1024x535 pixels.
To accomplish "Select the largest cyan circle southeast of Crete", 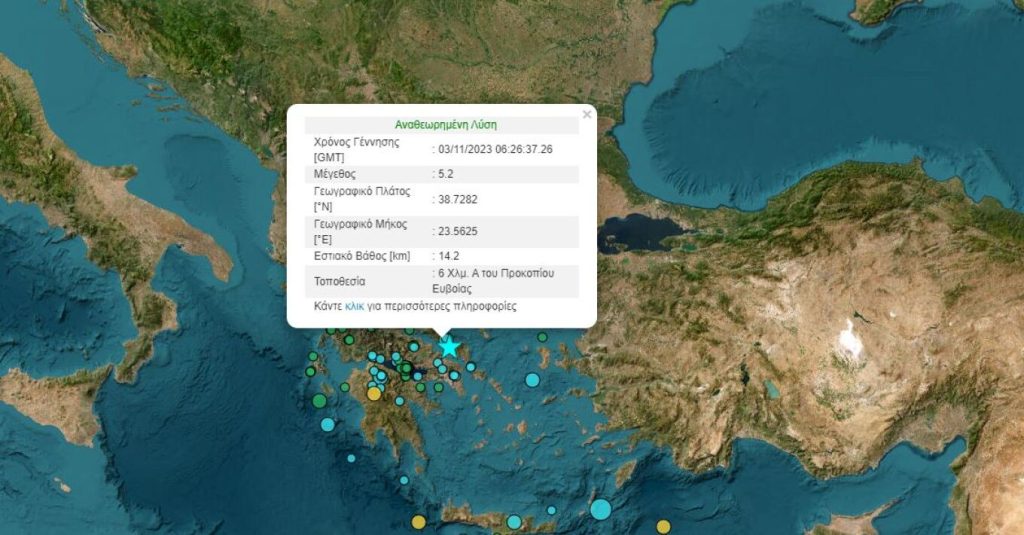I will 600,509.
